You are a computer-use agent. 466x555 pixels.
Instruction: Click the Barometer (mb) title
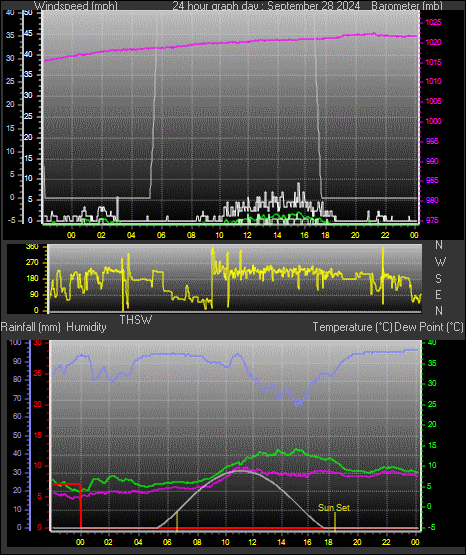coord(407,6)
